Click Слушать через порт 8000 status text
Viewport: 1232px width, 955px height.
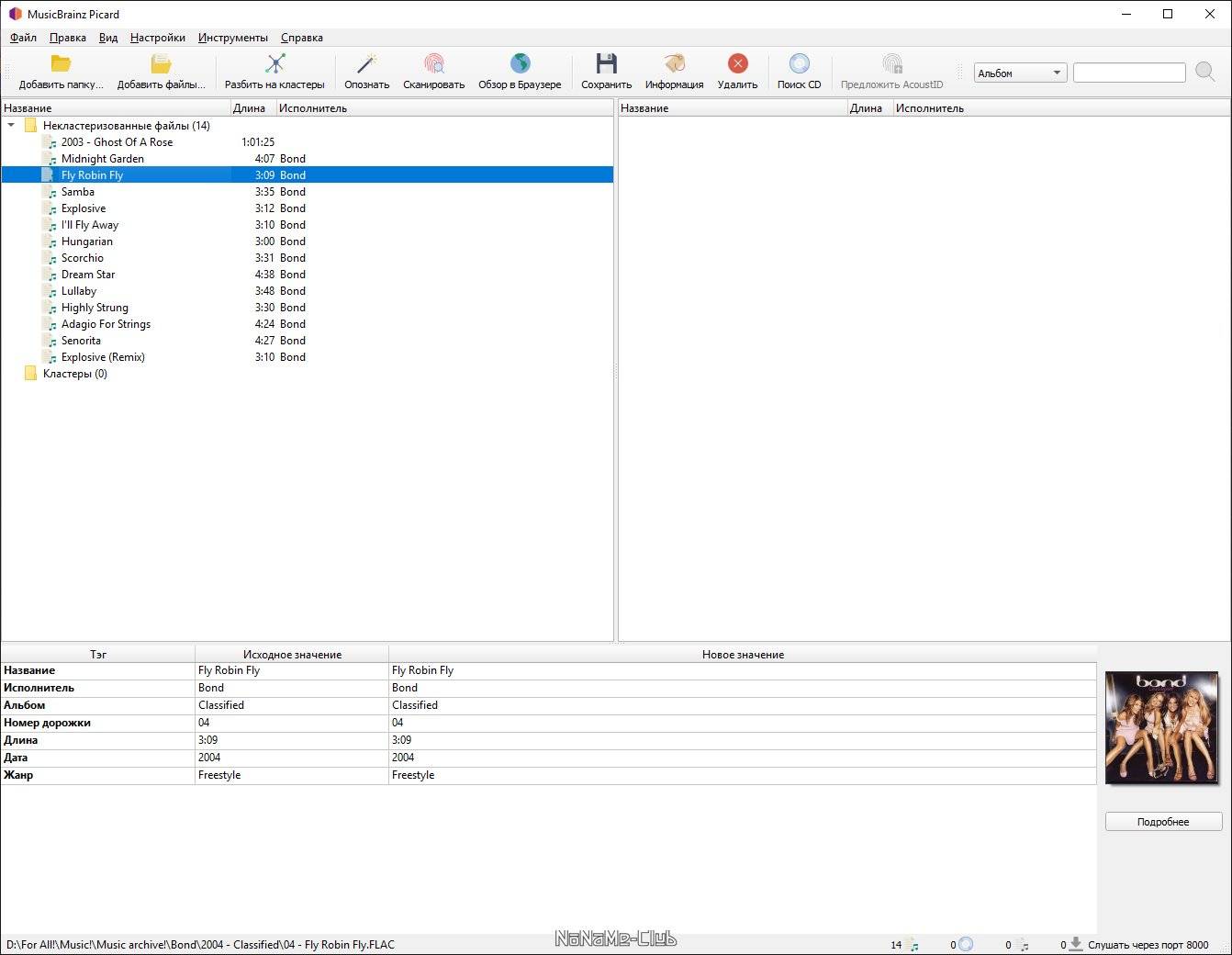pos(1148,944)
